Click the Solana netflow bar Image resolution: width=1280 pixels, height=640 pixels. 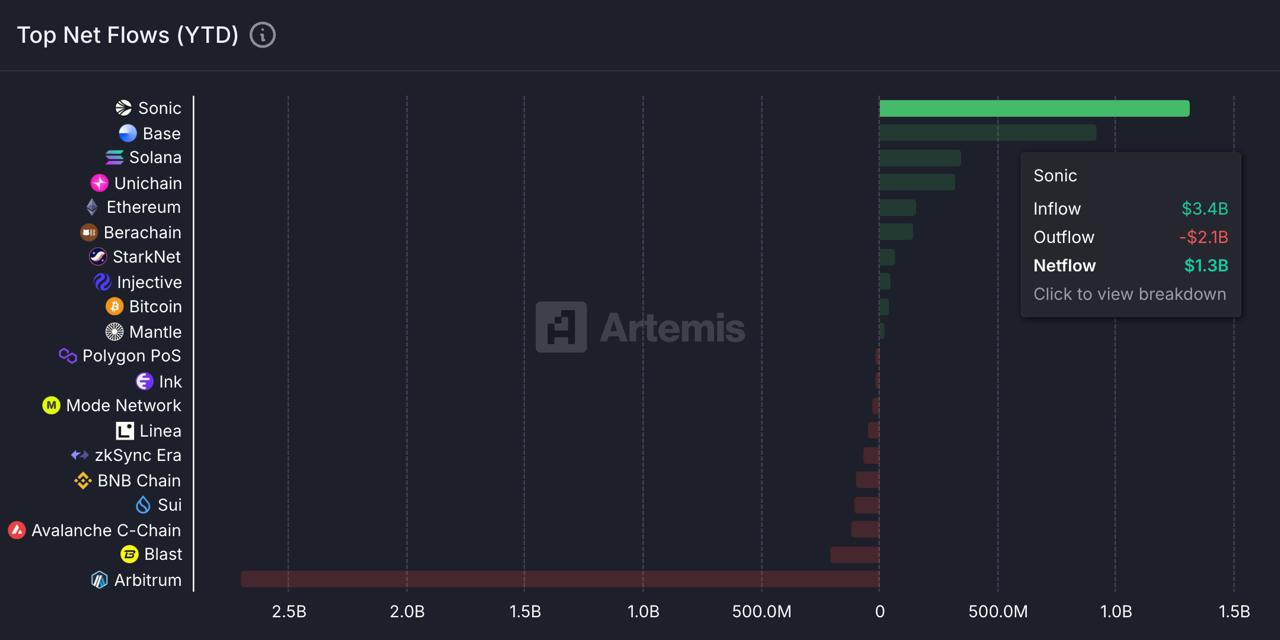coord(920,158)
